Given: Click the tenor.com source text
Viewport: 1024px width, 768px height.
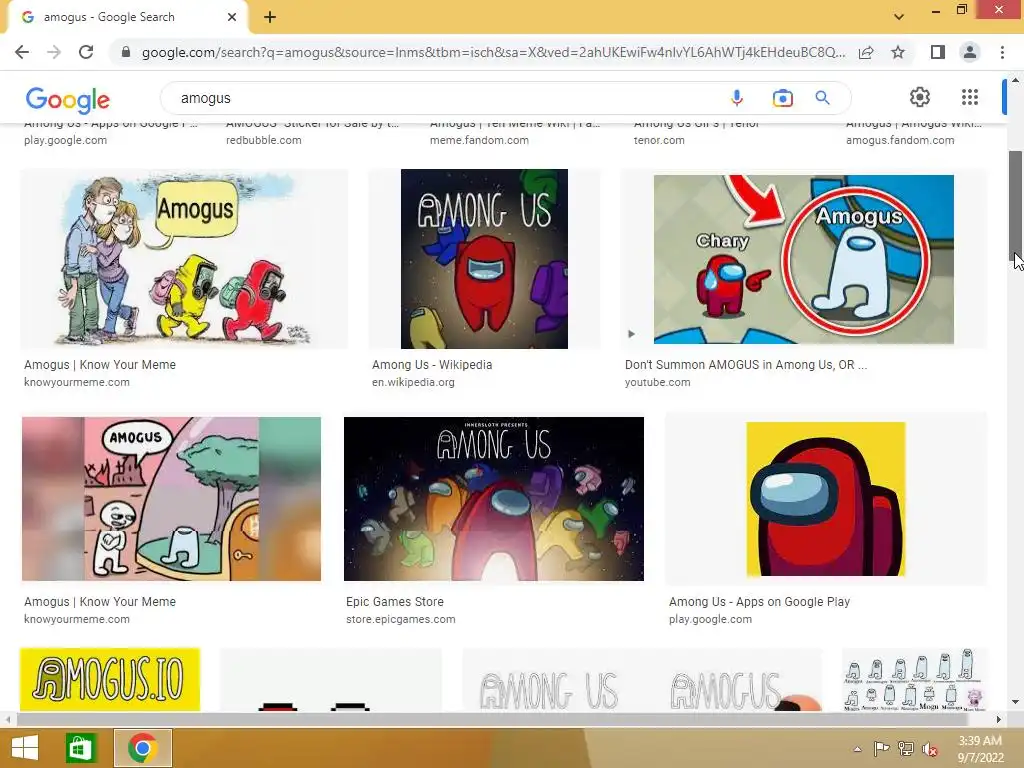Looking at the screenshot, I should [659, 140].
